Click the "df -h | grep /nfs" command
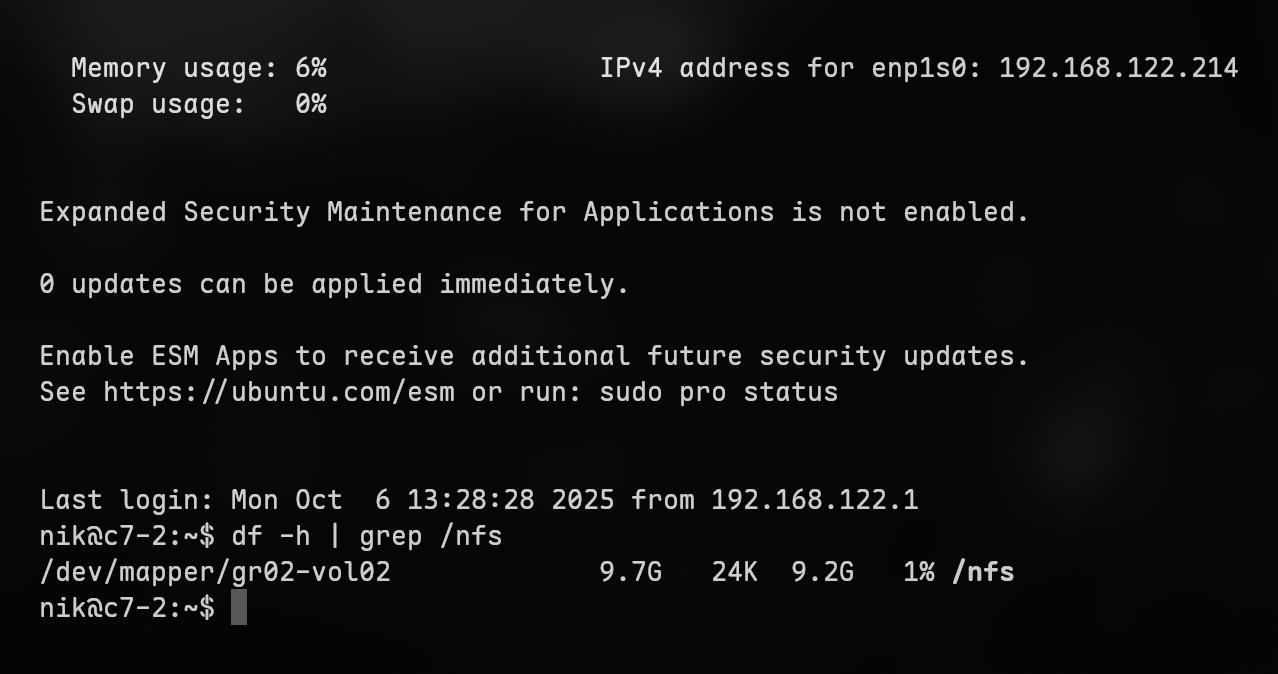Screen dimensions: 1278x674 pos(367,536)
